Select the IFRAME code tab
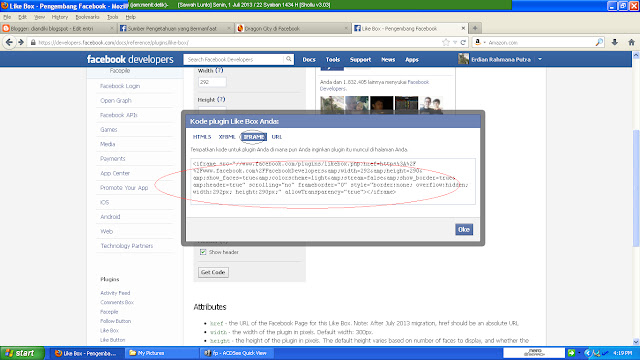Image resolution: width=640 pixels, height=360 pixels. coord(253,137)
